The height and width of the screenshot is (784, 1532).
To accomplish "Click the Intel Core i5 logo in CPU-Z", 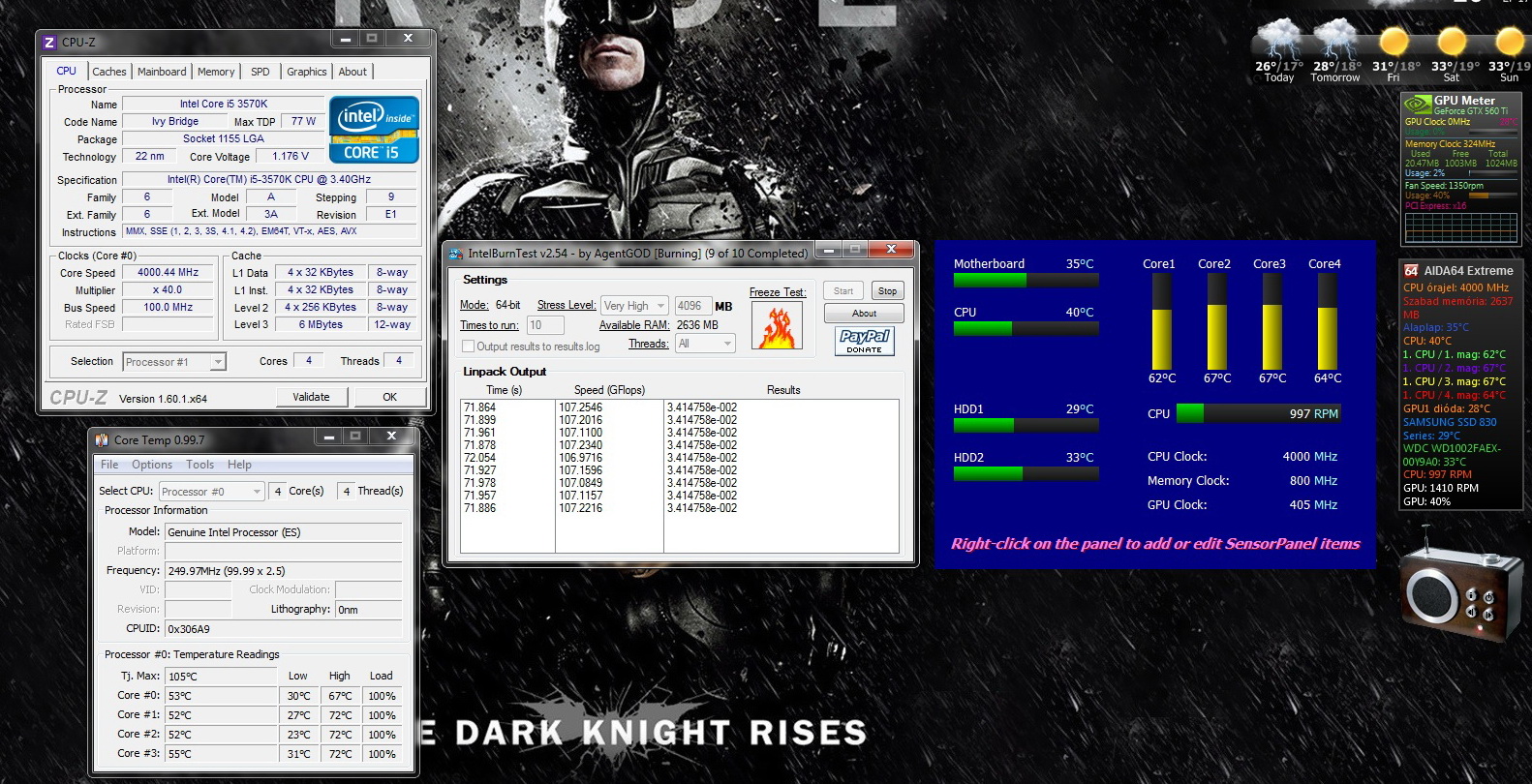I will [x=374, y=130].
